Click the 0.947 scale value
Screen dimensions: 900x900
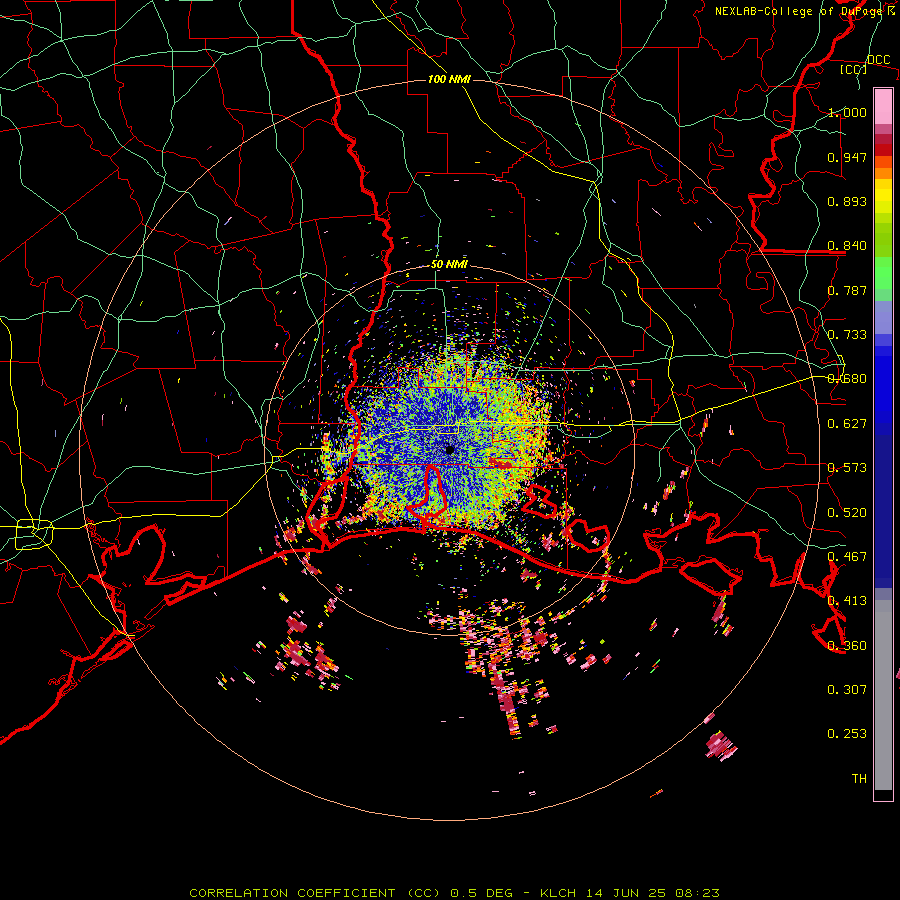pos(847,157)
